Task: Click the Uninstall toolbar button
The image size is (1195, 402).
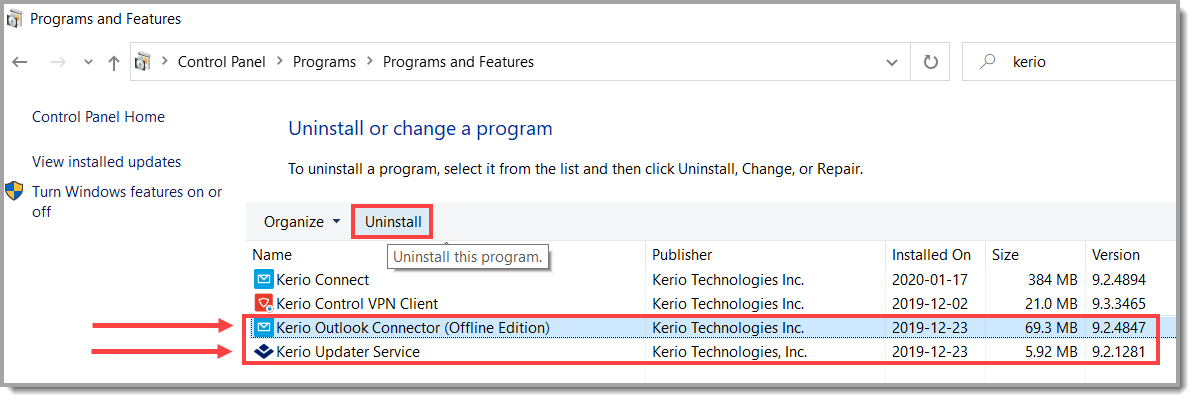Action: (393, 222)
